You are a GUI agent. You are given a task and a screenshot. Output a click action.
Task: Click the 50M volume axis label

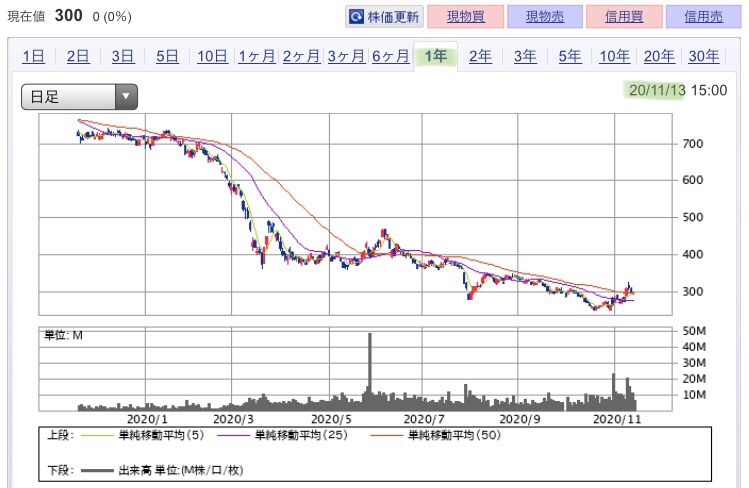(694, 331)
